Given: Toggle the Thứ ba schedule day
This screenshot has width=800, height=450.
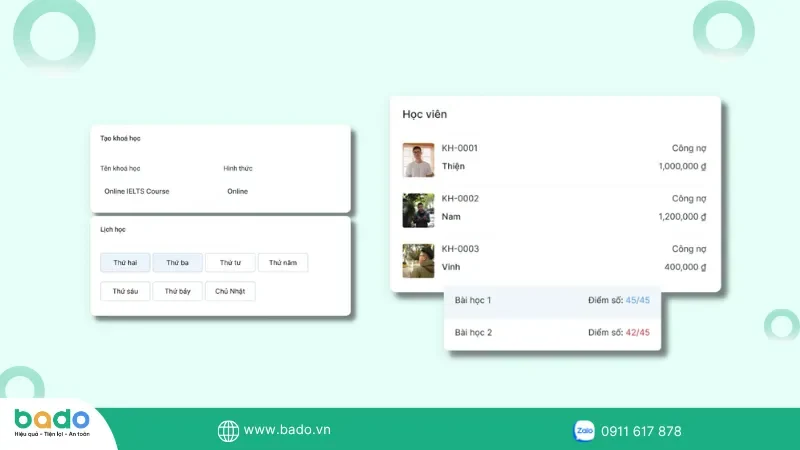Looking at the screenshot, I should click(x=178, y=263).
